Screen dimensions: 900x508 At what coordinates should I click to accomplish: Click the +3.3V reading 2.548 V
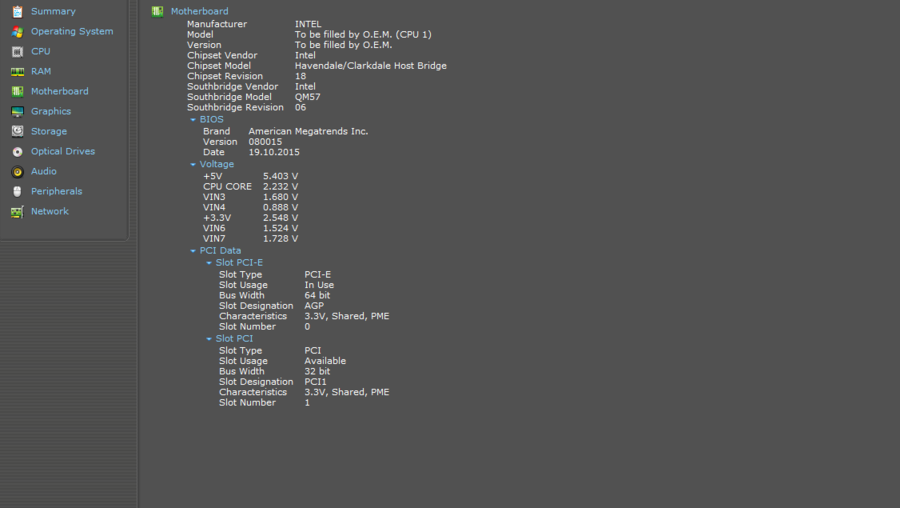(280, 218)
